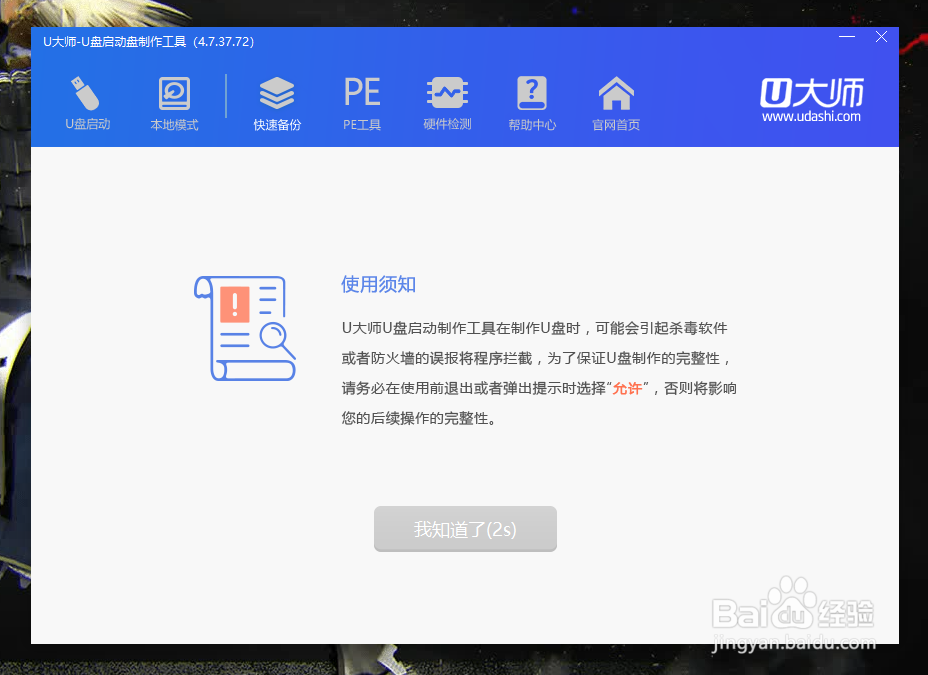Switch to 本地模式 local mode icon

click(174, 102)
